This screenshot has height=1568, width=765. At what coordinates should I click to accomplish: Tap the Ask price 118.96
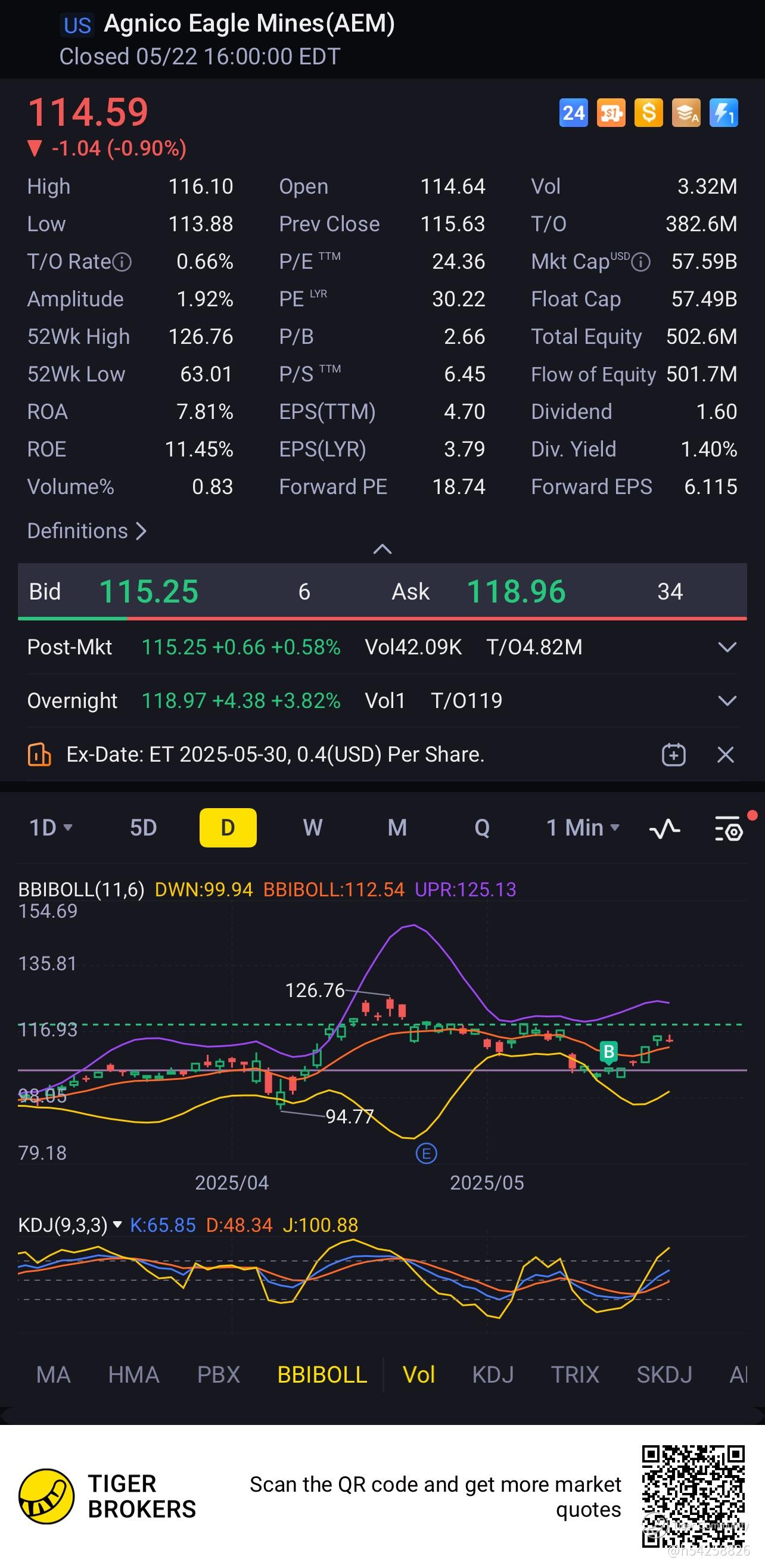click(516, 592)
